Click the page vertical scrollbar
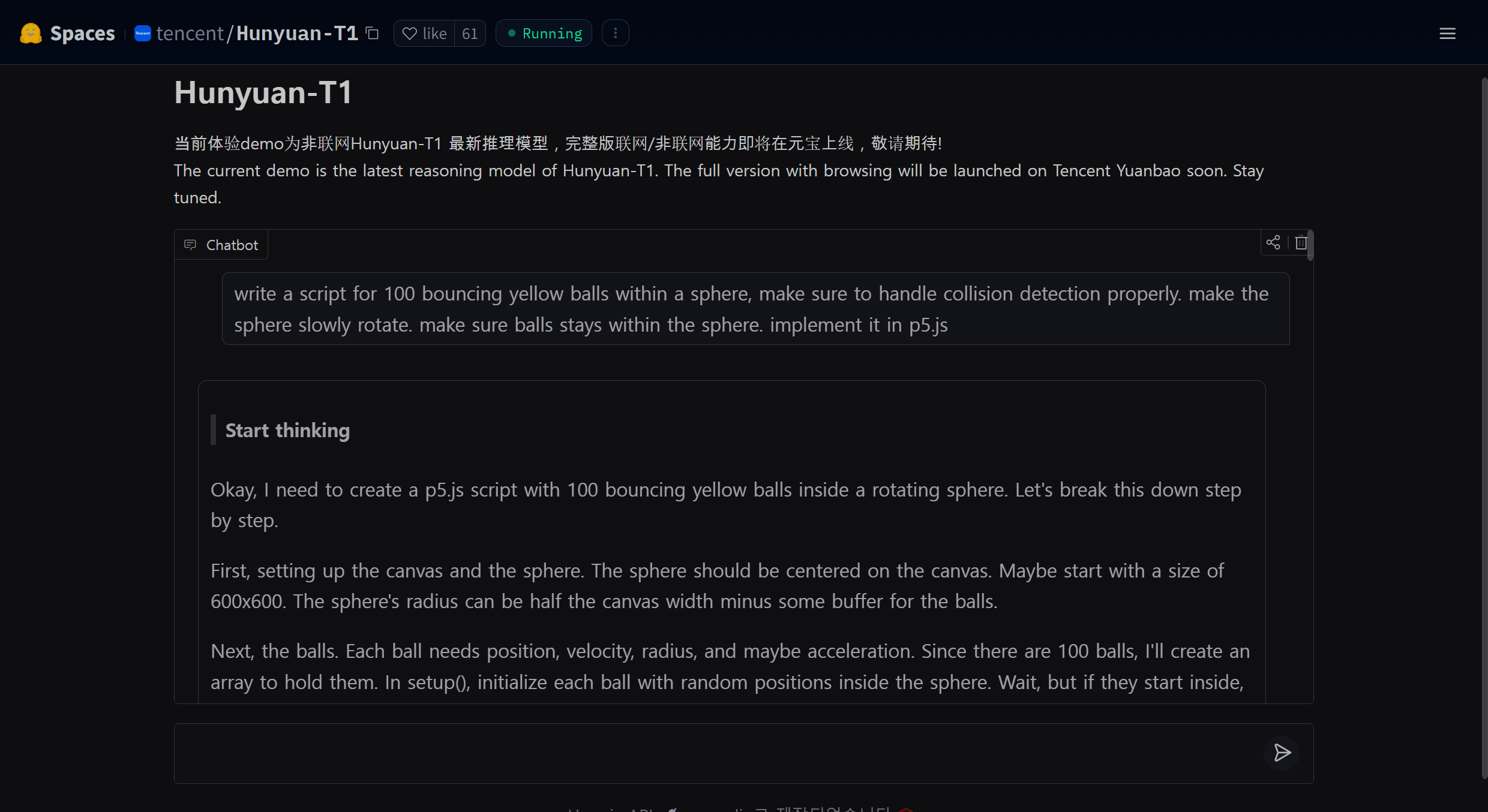 [x=1484, y=429]
